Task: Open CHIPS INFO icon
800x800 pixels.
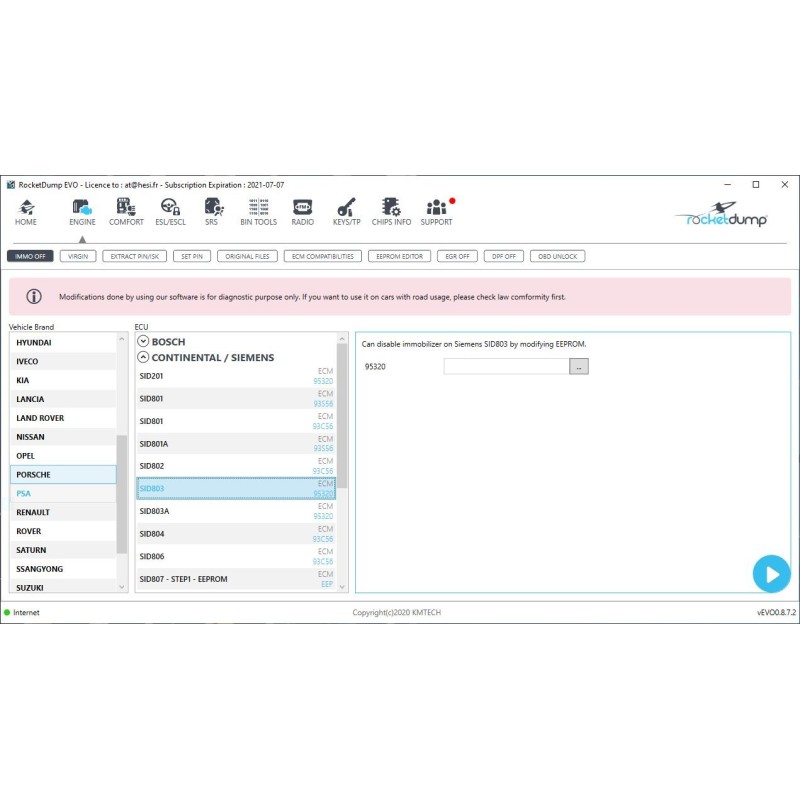Action: click(x=391, y=208)
